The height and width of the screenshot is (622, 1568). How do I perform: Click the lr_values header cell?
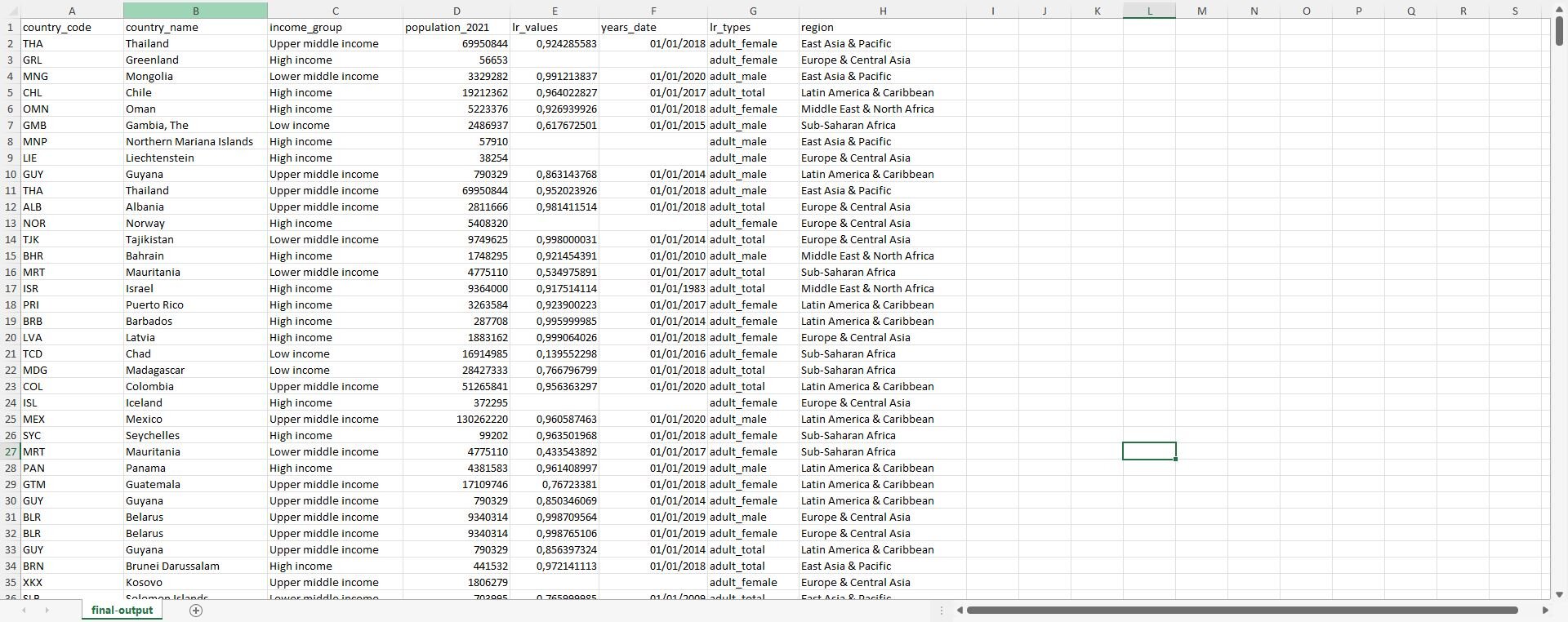click(x=555, y=27)
